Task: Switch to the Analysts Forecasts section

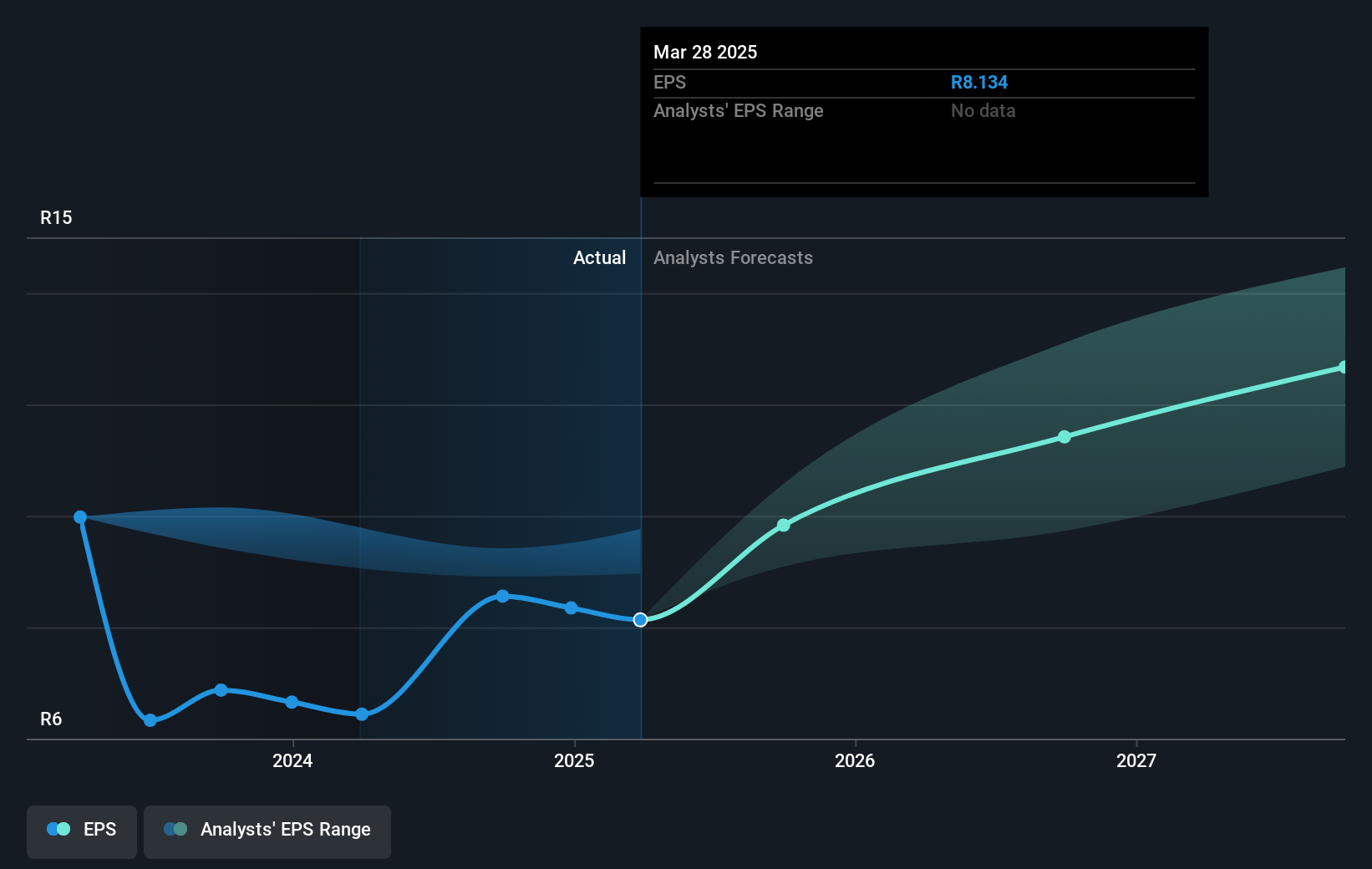Action: pyautogui.click(x=733, y=257)
